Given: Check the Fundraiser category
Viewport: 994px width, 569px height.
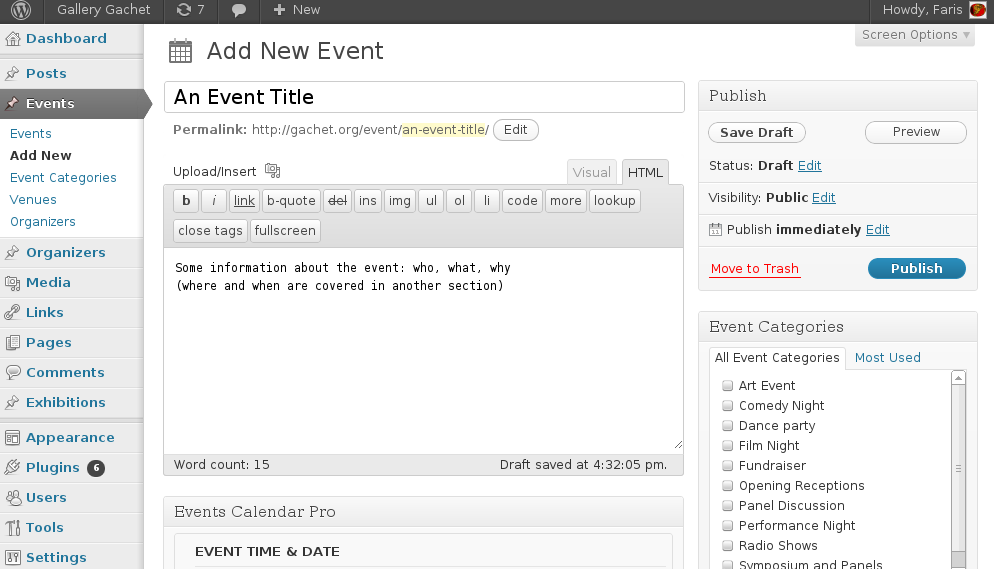Looking at the screenshot, I should tap(728, 466).
